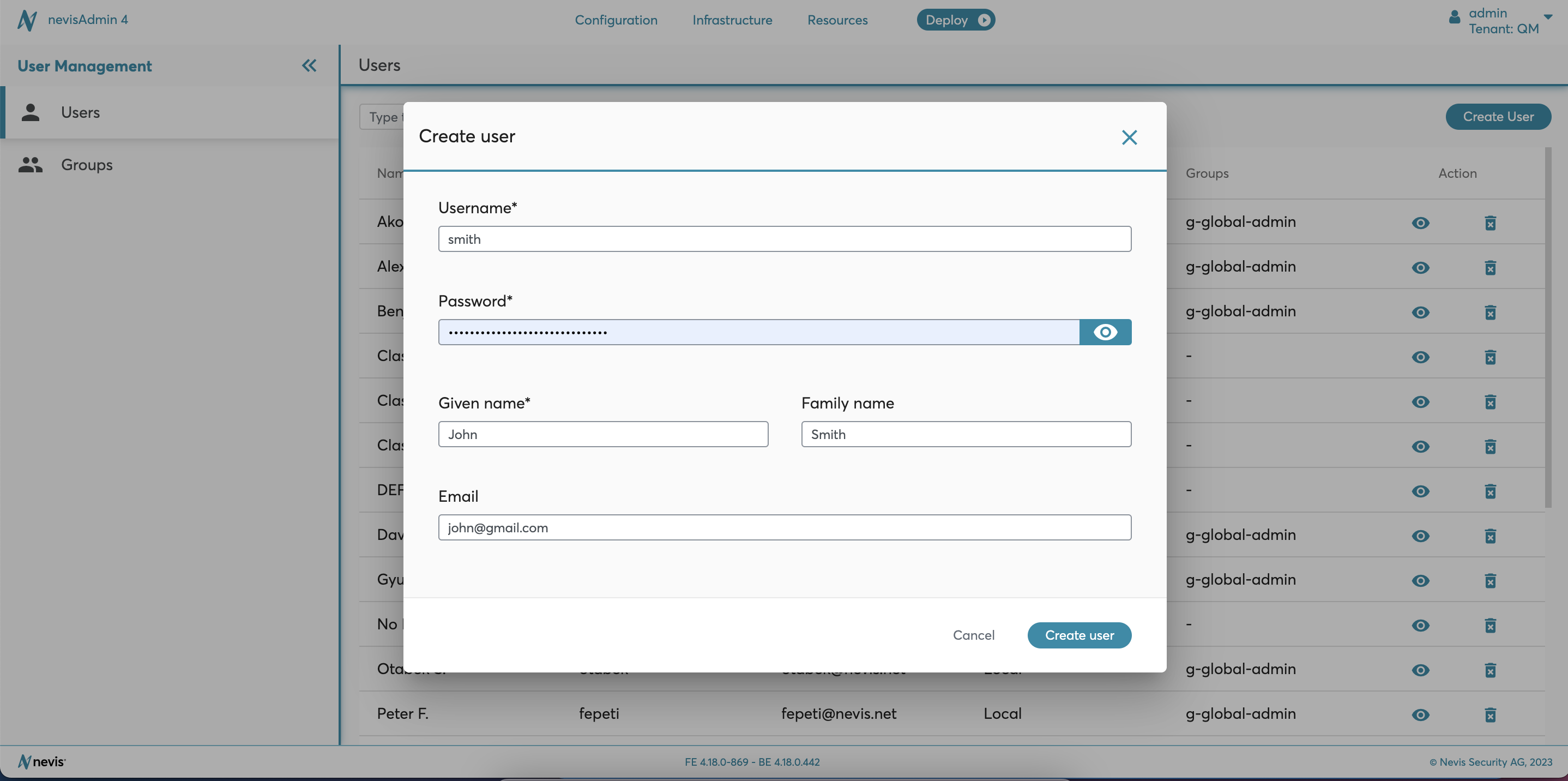
Task: Open the Configuration menu
Action: (616, 20)
